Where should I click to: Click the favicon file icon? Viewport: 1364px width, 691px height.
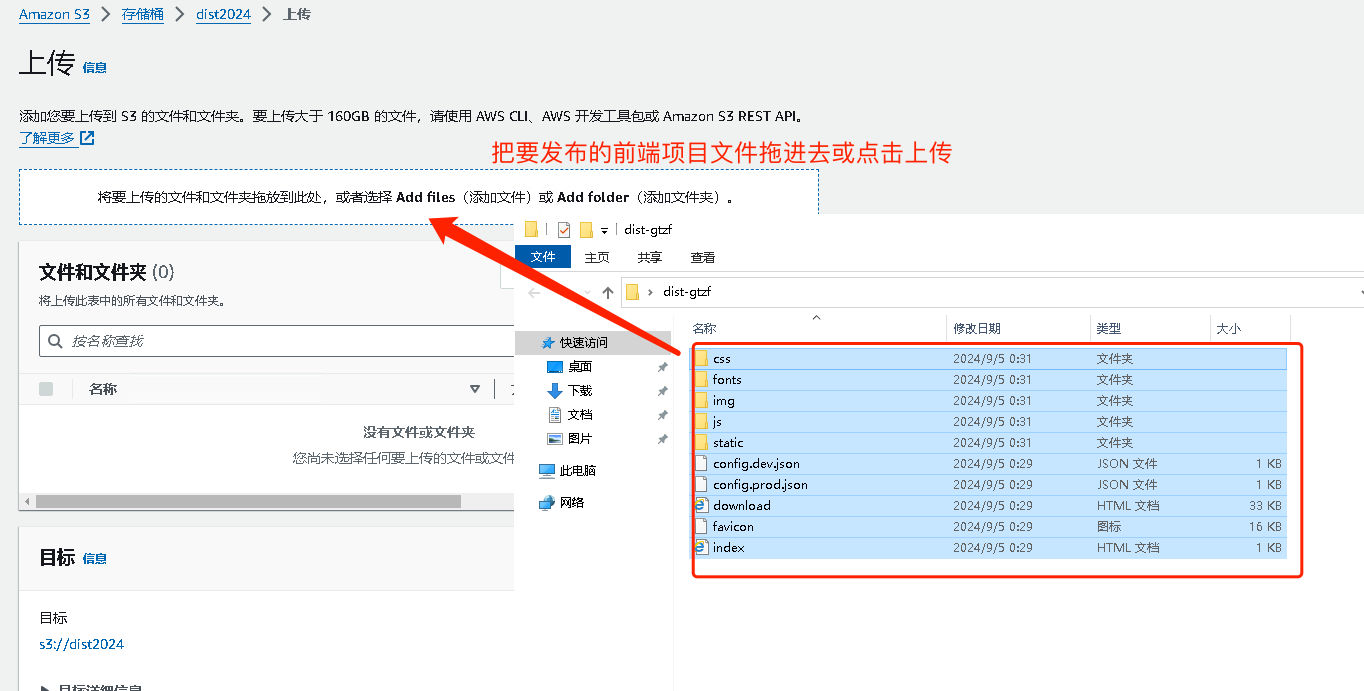701,526
